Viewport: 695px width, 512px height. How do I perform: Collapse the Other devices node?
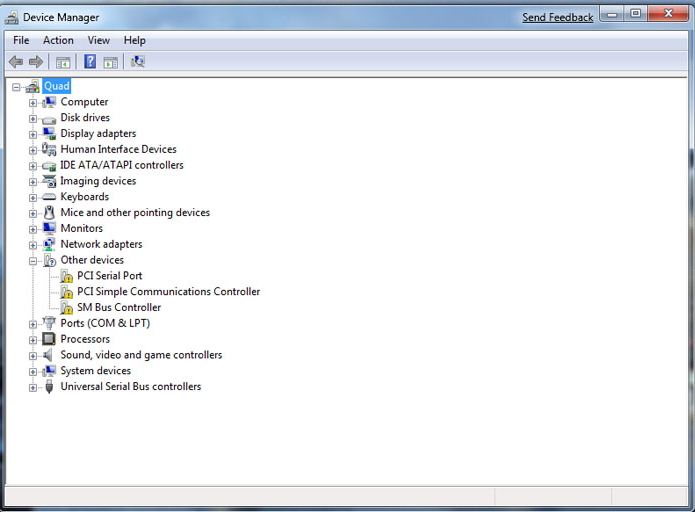pyautogui.click(x=33, y=261)
